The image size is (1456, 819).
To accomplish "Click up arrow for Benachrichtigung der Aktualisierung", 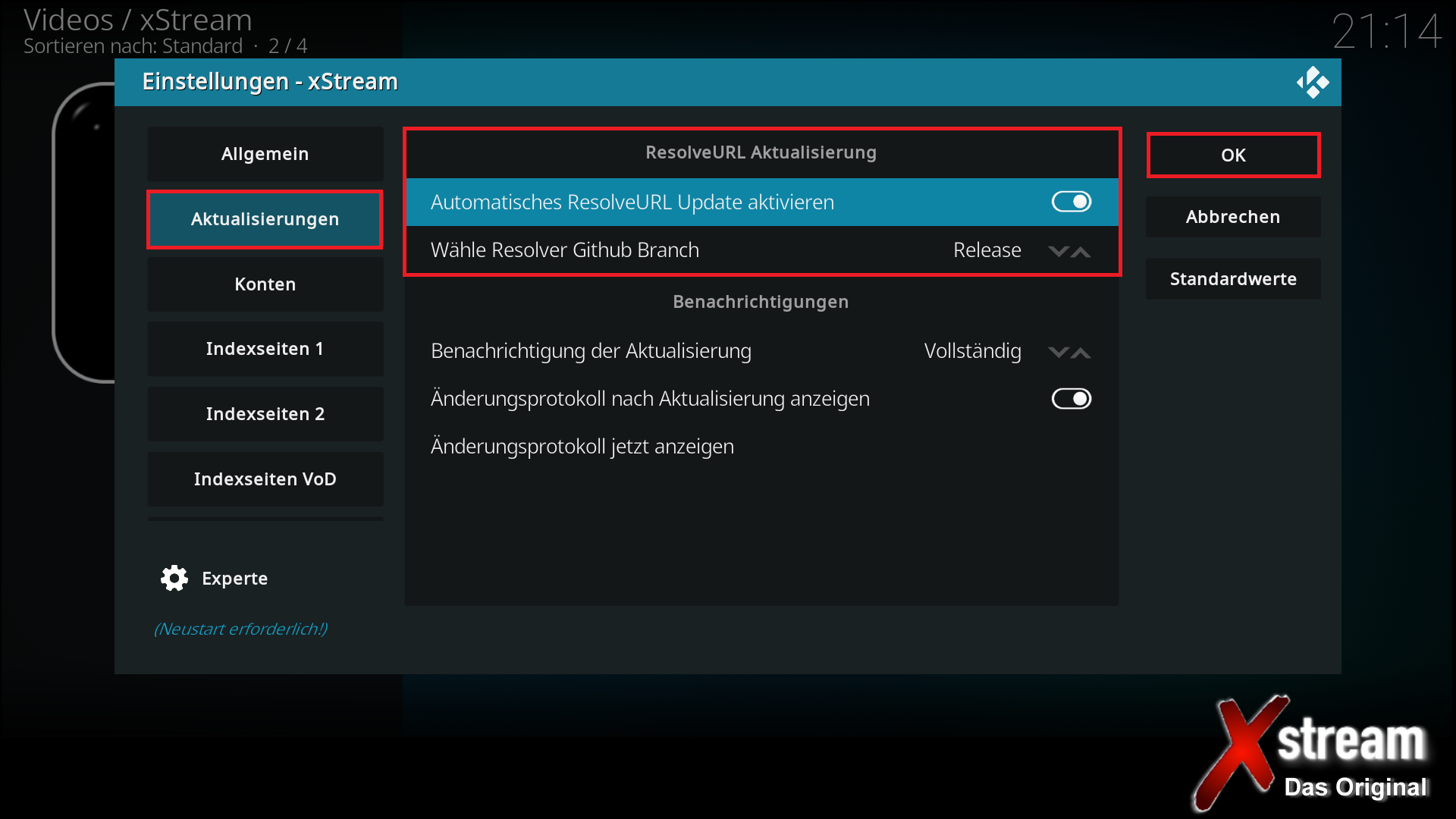I will 1081,353.
